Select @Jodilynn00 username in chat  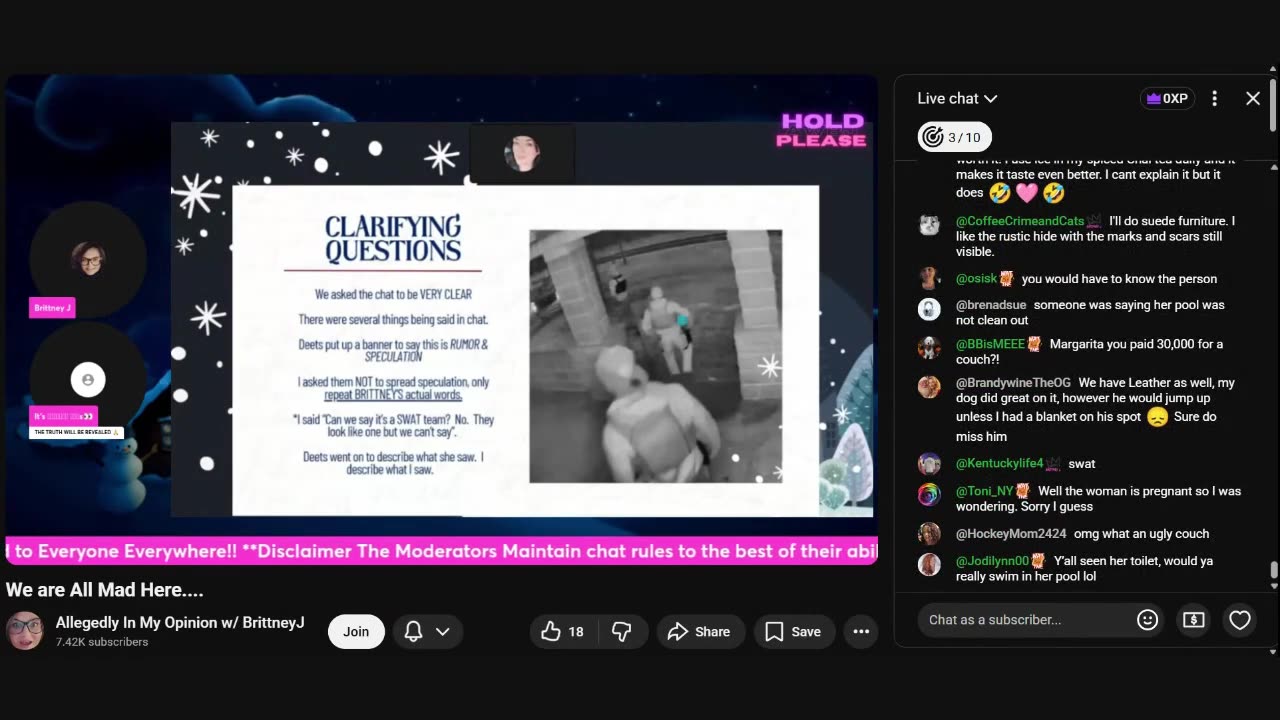point(992,561)
